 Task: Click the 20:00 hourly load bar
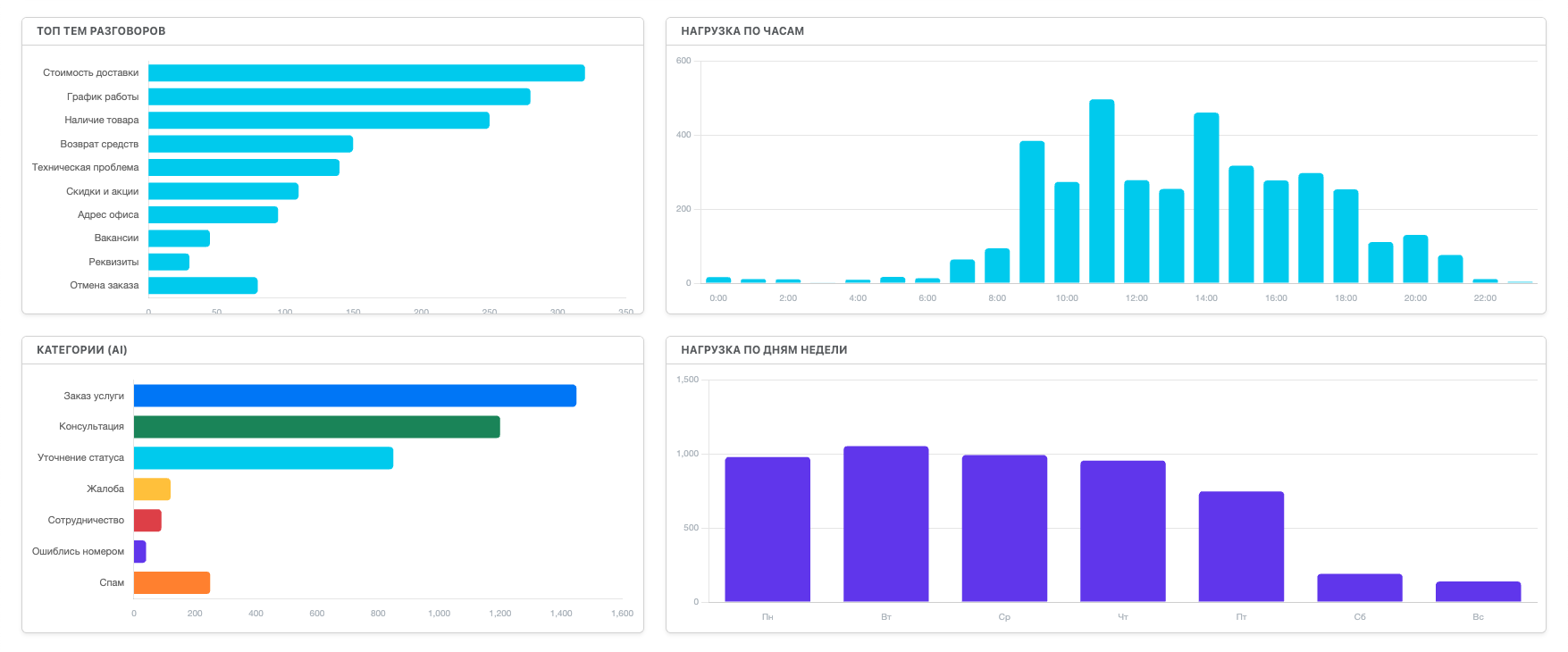pyautogui.click(x=1415, y=259)
